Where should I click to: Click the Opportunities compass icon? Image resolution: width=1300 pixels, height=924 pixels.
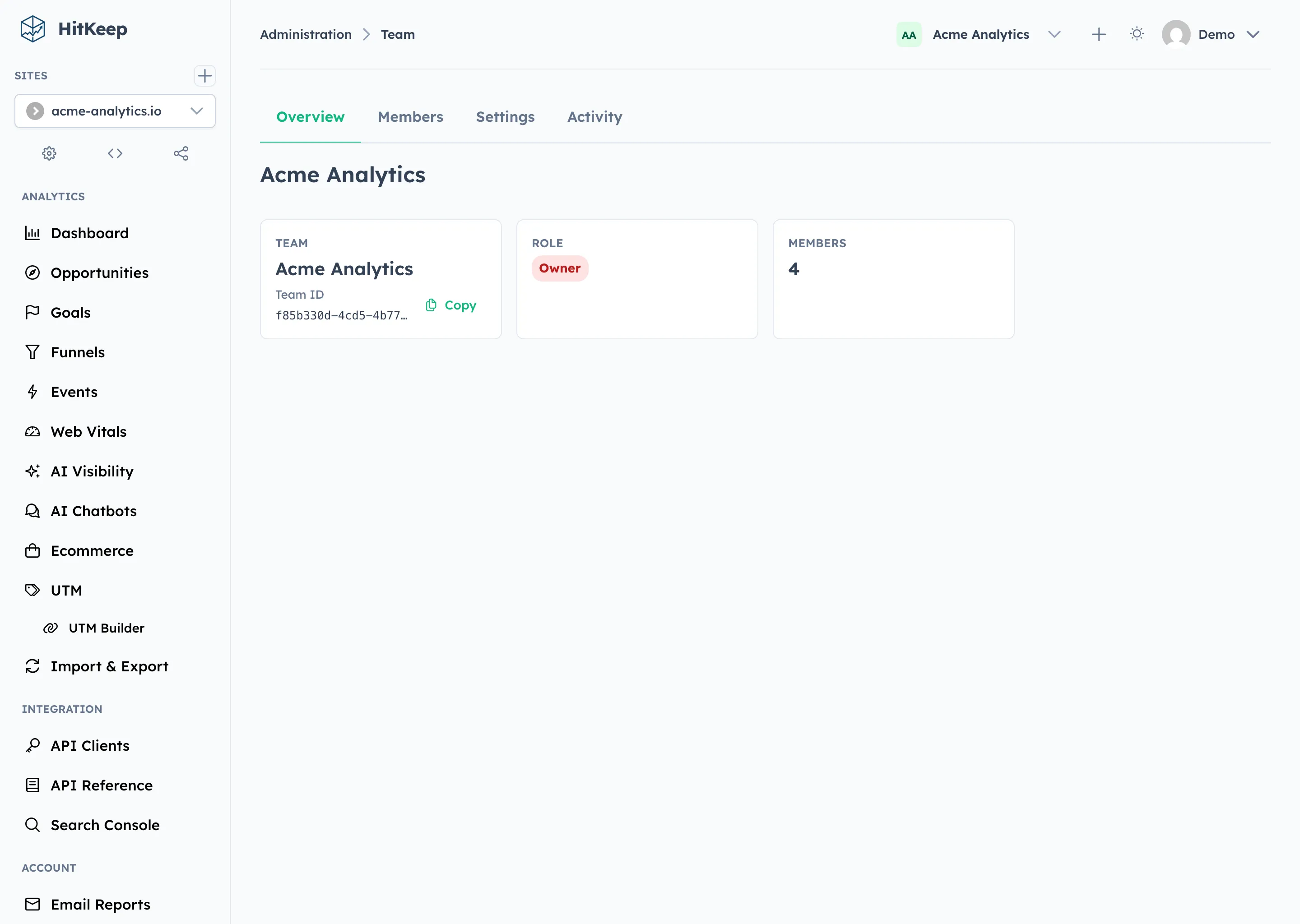[32, 273]
